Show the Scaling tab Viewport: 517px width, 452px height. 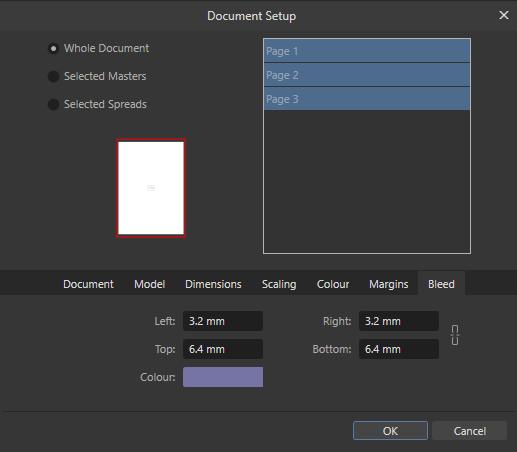(x=279, y=284)
